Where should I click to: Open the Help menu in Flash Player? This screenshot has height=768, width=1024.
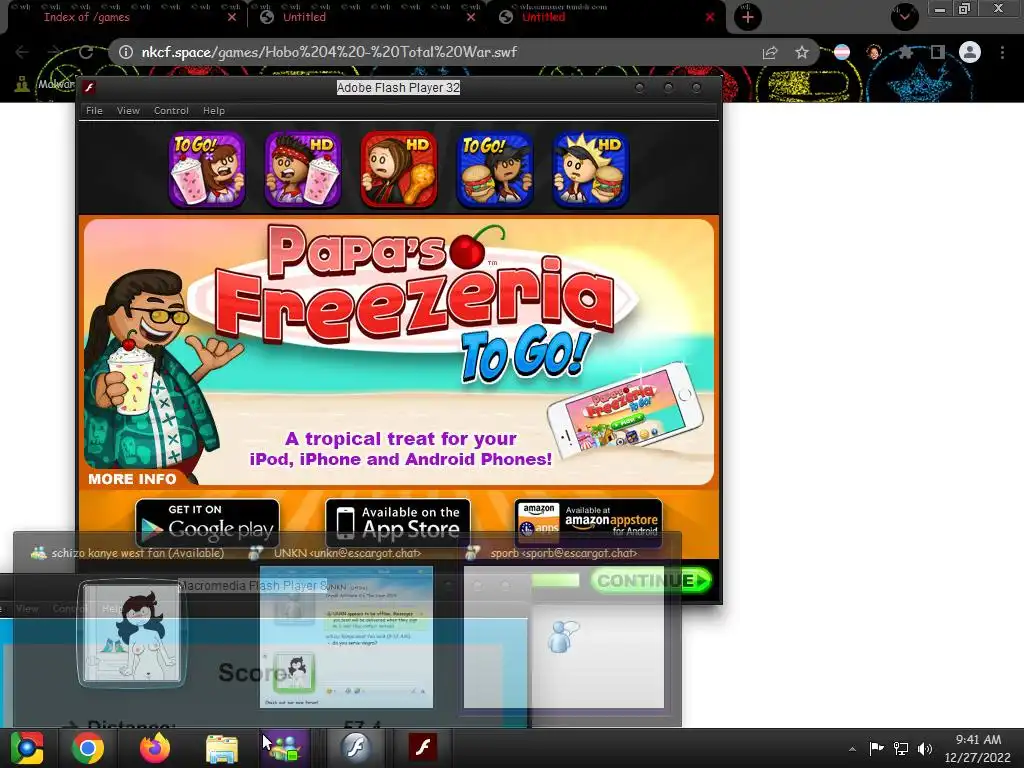click(x=214, y=110)
